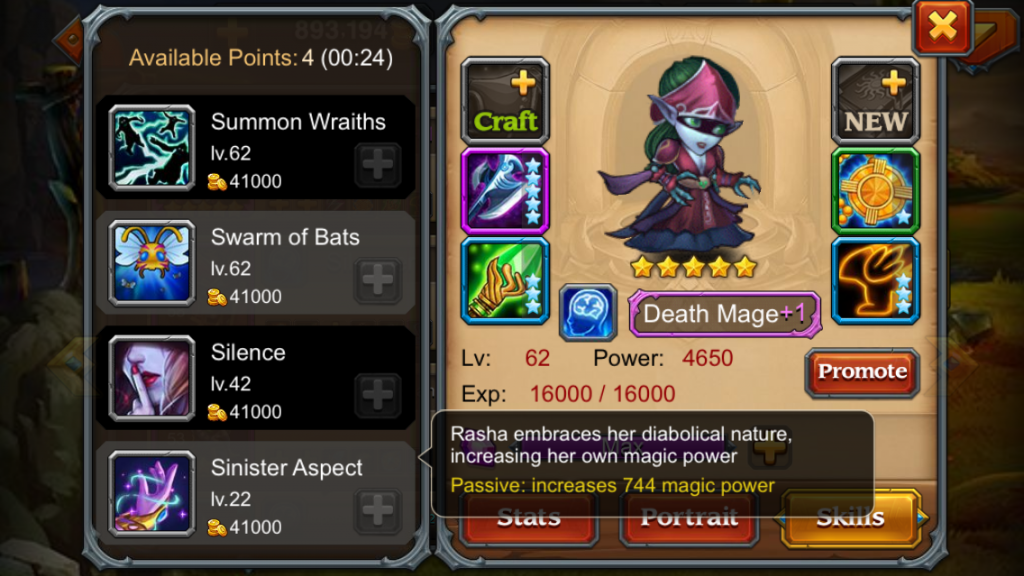
Task: Tap the Silence skill portrait icon
Action: [152, 378]
